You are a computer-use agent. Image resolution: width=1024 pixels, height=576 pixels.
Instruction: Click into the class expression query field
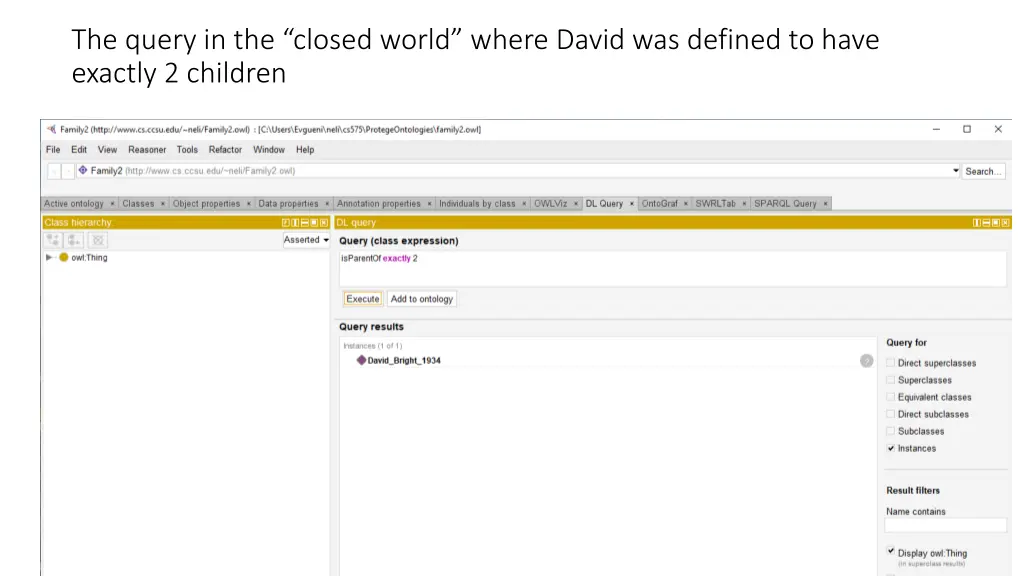[x=673, y=268]
